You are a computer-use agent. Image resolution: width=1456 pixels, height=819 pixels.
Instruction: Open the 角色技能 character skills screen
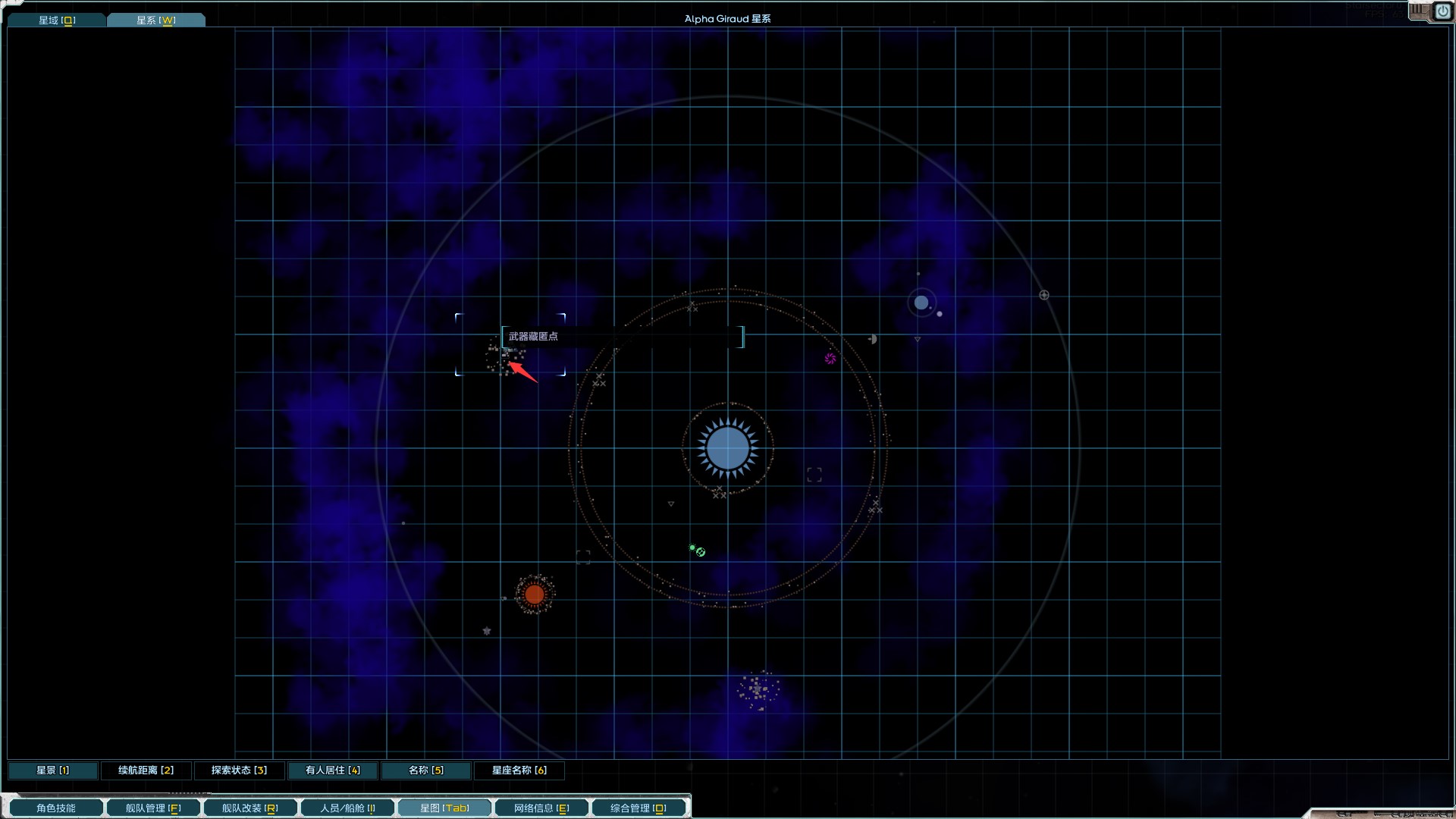[x=56, y=808]
